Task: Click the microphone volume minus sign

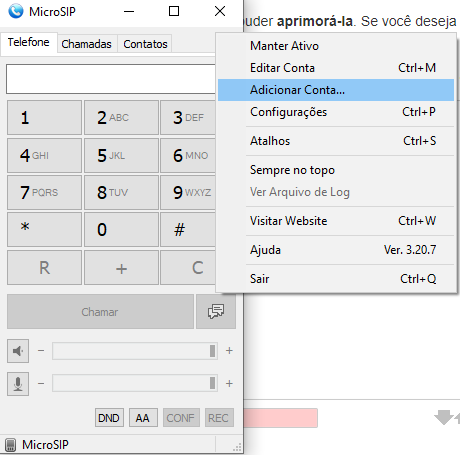Action: point(41,383)
